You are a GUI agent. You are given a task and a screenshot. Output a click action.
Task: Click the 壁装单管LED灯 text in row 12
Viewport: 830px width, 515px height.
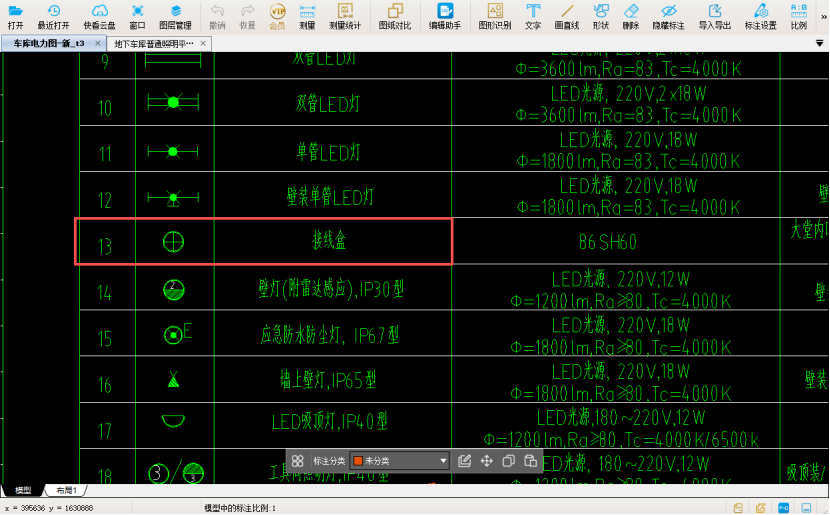coord(330,197)
